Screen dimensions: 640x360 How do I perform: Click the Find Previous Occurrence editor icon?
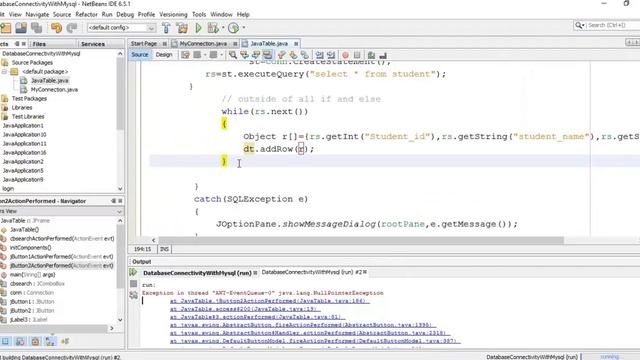244,55
